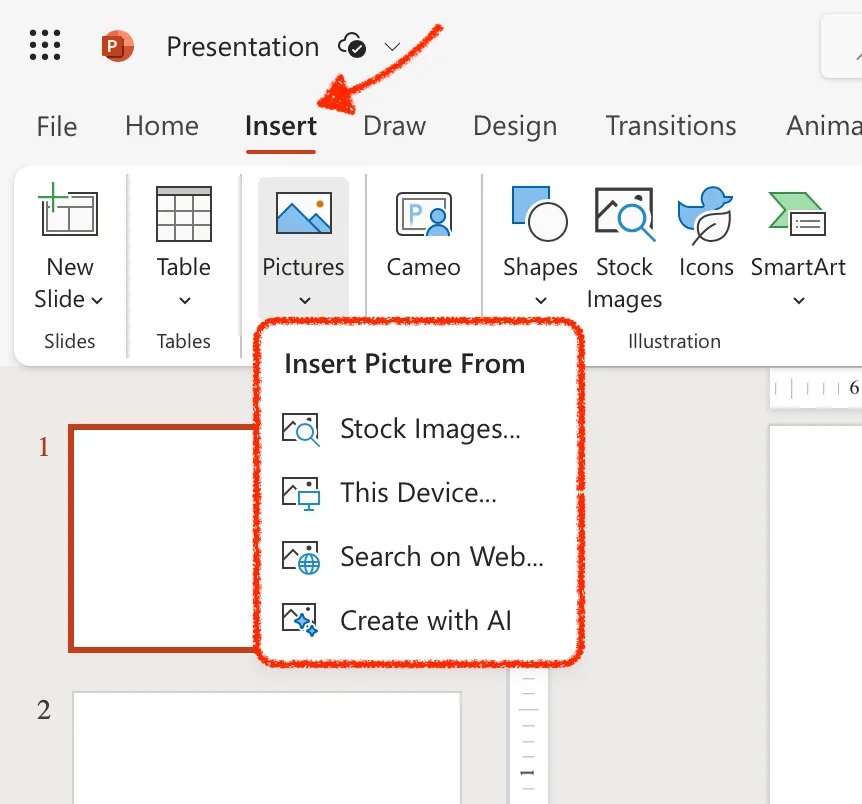The width and height of the screenshot is (862, 804).
Task: Choose Stock Images… from the picture menu
Action: (420, 429)
